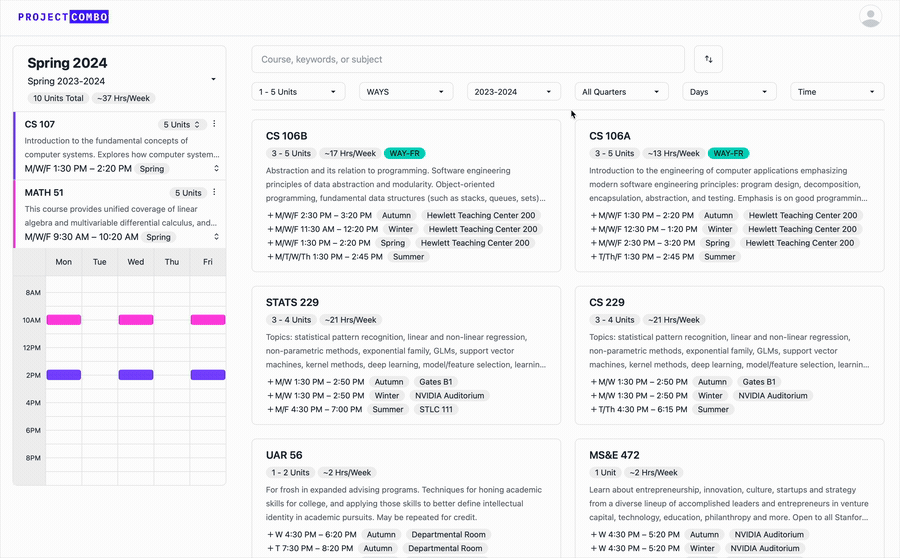900x558 pixels.
Task: Click the course search input field
Action: coord(467,59)
